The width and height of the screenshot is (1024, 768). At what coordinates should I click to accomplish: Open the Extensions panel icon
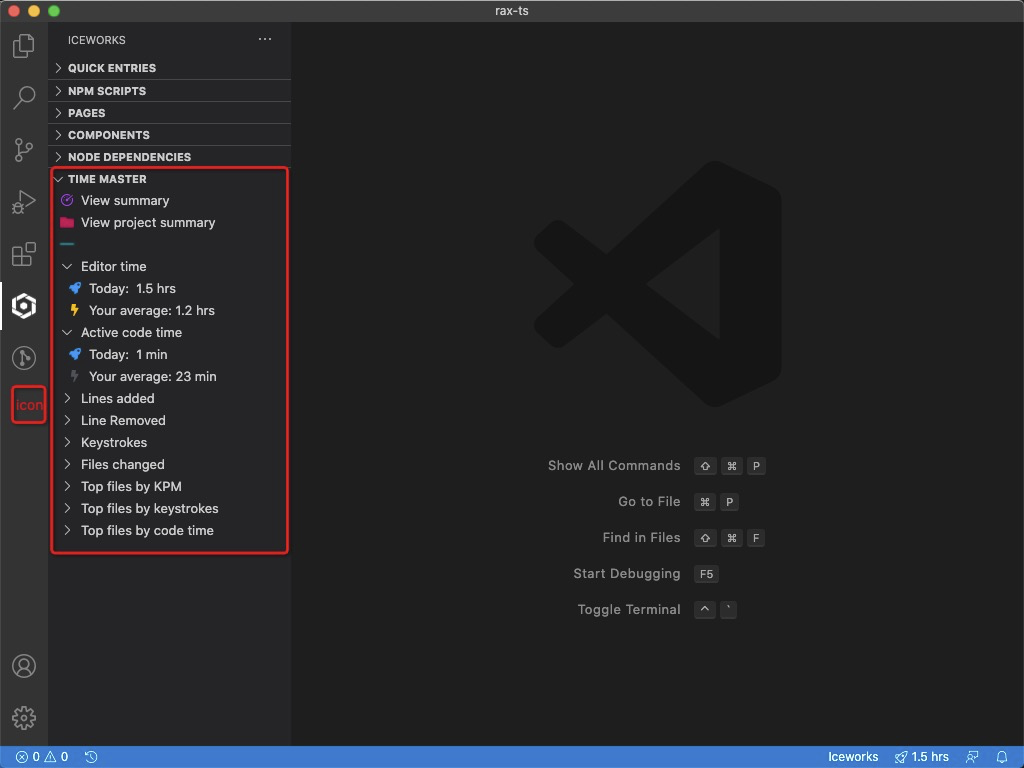tap(23, 254)
